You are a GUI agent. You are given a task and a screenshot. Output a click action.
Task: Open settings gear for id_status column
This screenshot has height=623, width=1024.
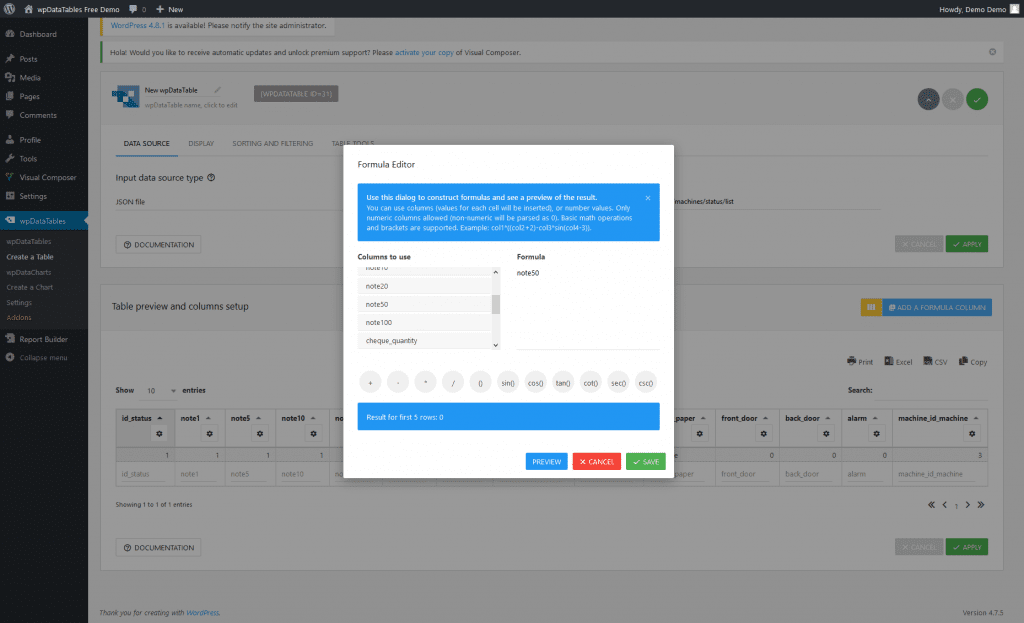click(159, 434)
